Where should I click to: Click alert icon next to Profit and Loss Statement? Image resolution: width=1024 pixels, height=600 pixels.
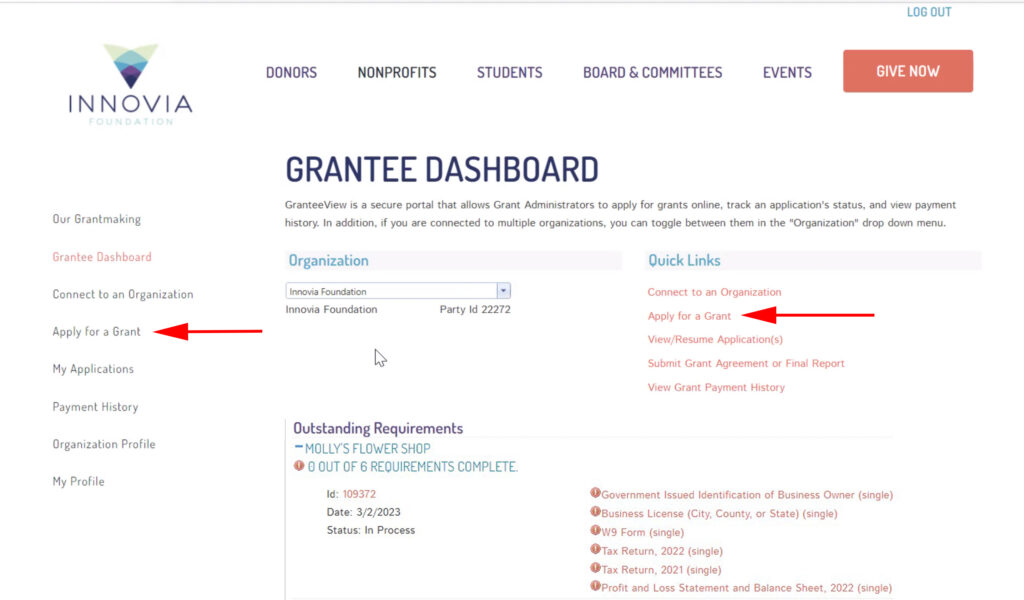tap(595, 586)
